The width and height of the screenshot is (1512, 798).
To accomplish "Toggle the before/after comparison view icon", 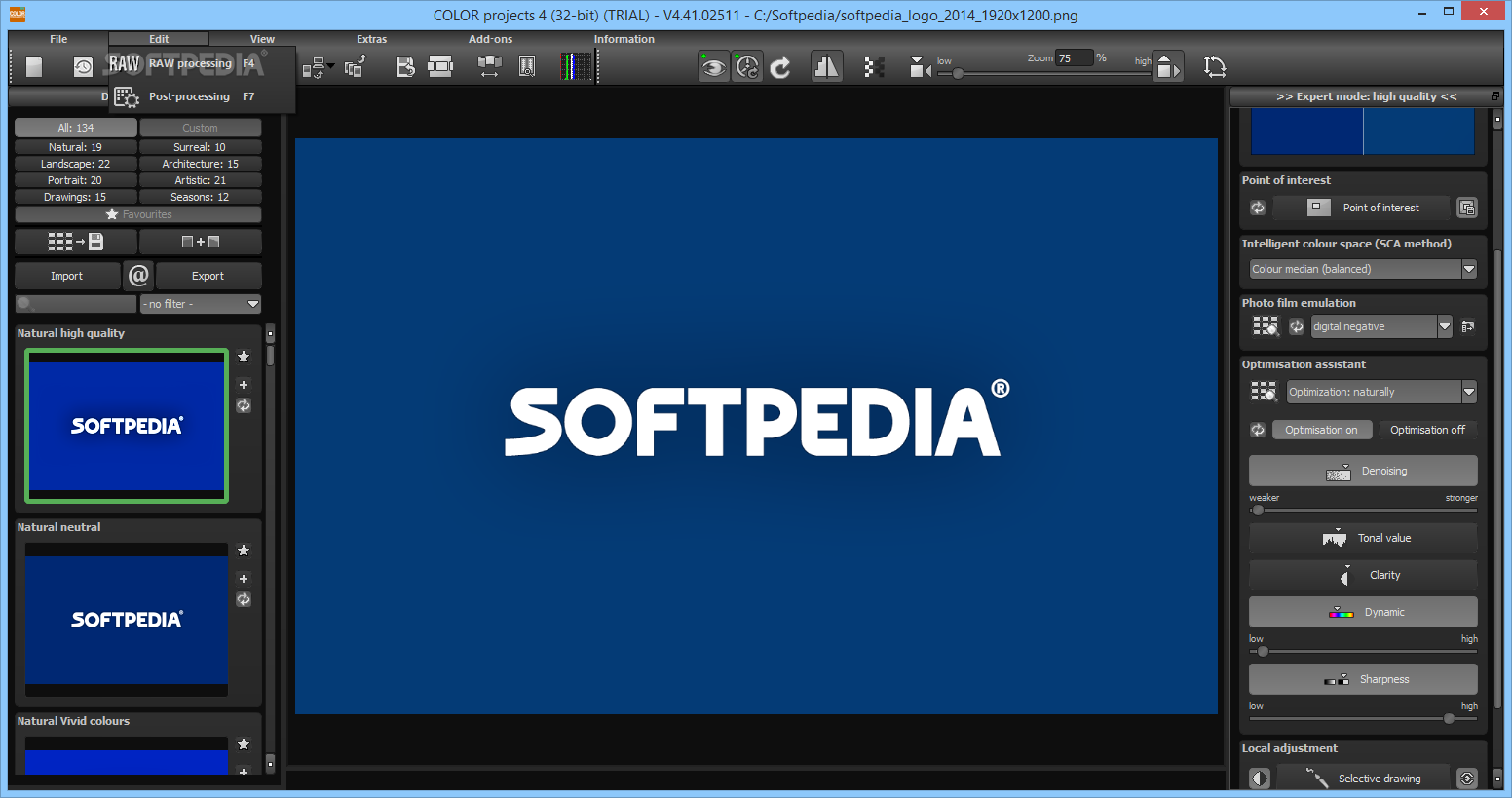I will pyautogui.click(x=826, y=66).
